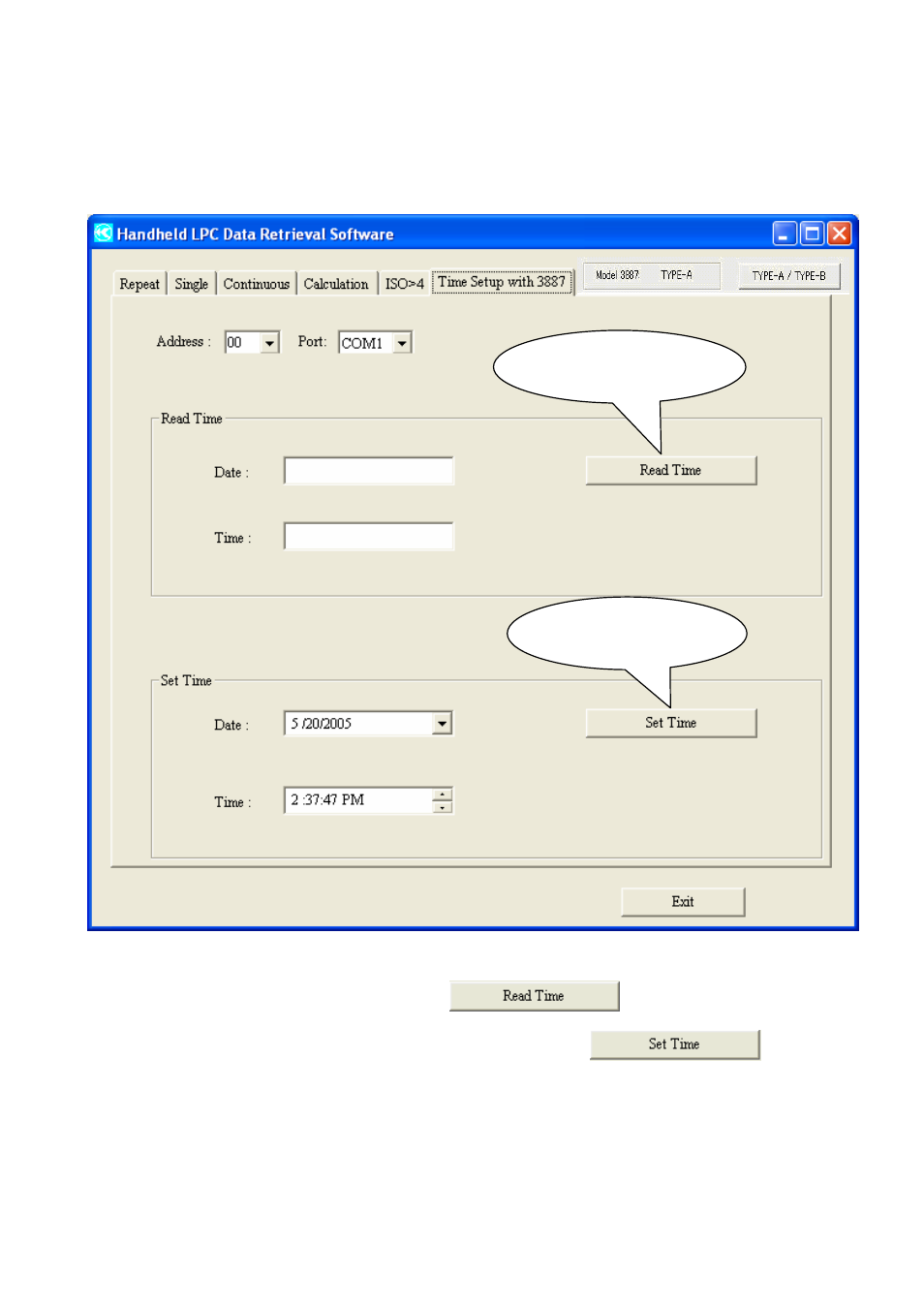Expand the Port COM1 dropdown arrow
924x1308 pixels.
(402, 343)
